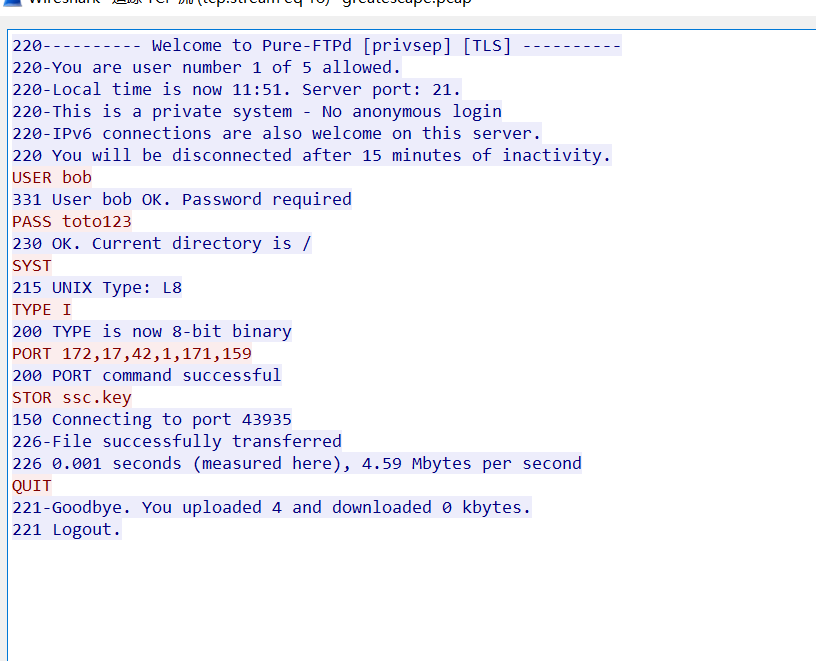Click the 'Local time is now 11:51' line
This screenshot has width=816, height=661.
pos(237,90)
